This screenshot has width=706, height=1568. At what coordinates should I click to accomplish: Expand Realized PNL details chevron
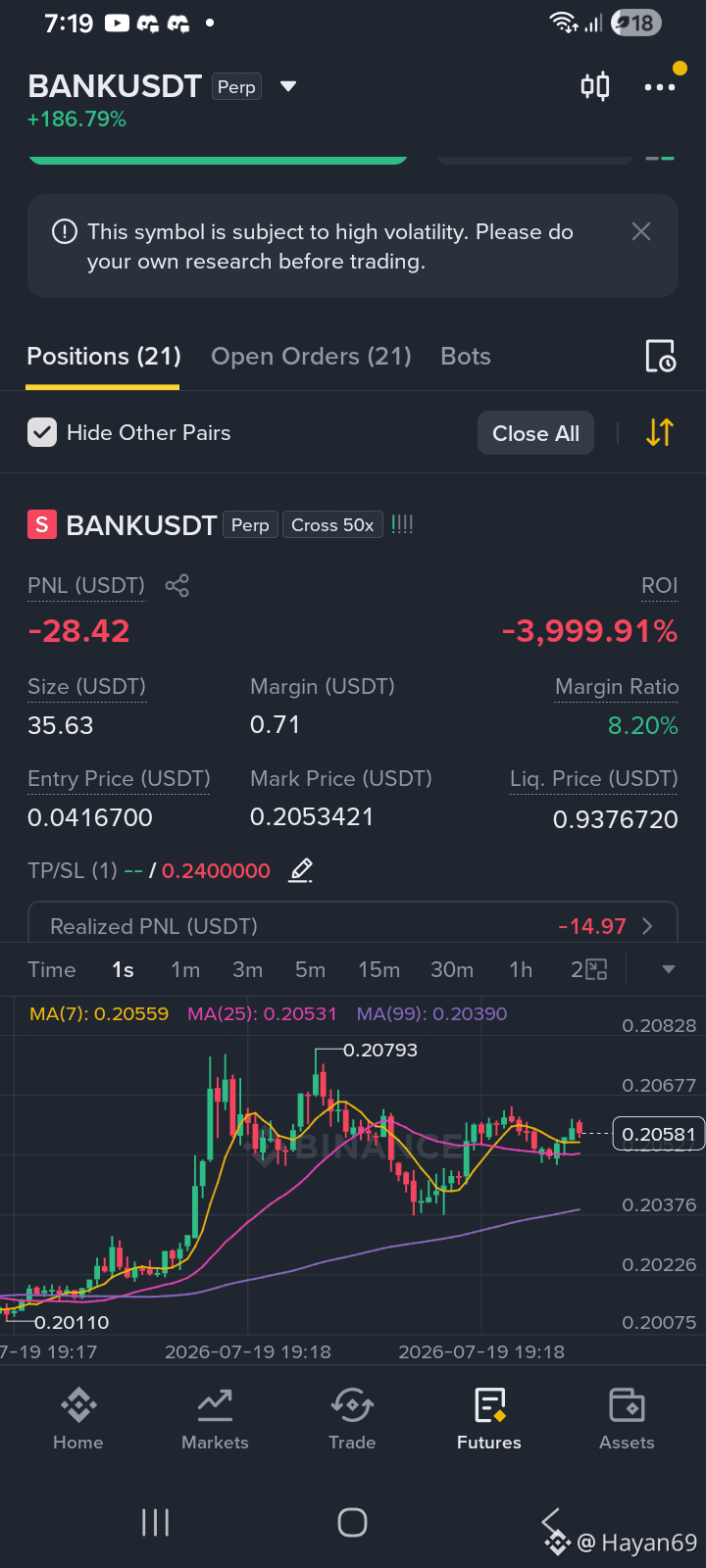click(647, 926)
